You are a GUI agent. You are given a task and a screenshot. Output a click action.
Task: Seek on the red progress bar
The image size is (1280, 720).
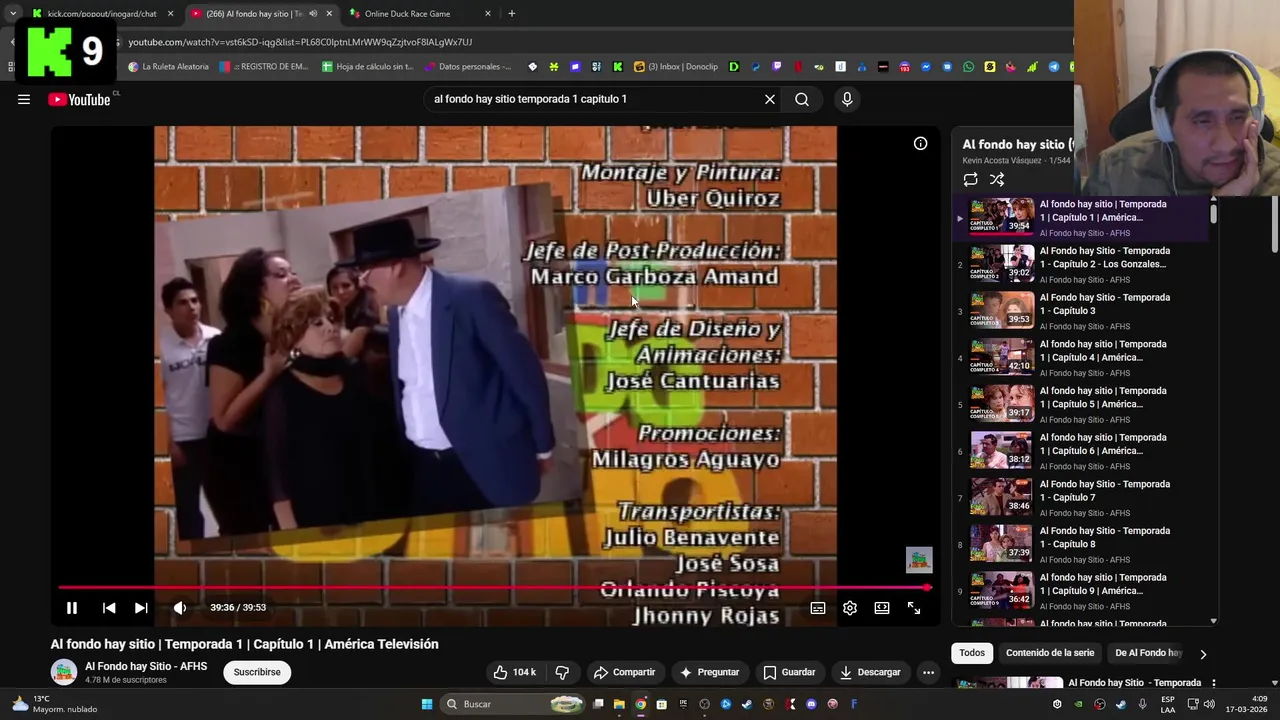tap(494, 588)
